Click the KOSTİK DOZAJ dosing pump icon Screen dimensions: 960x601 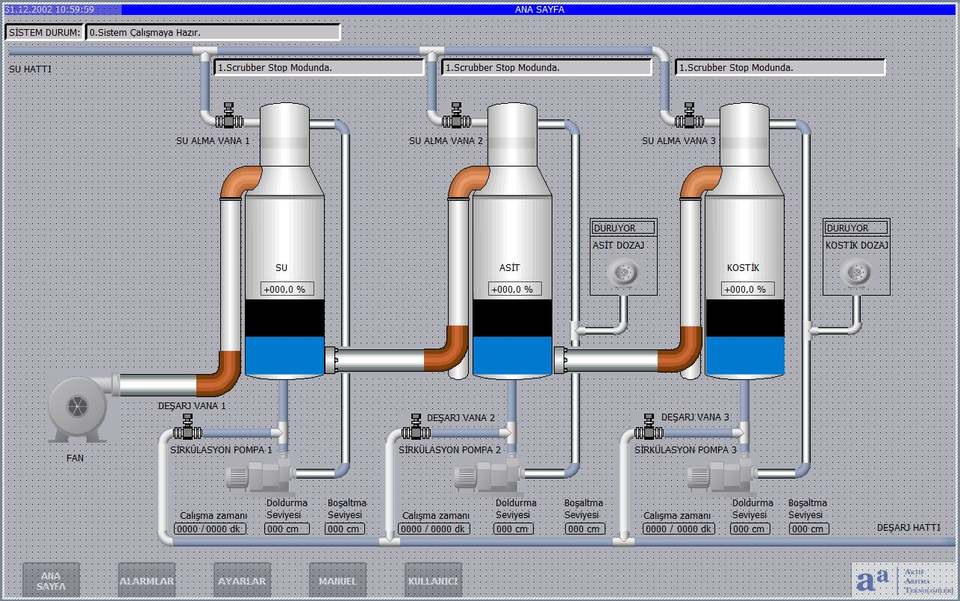(855, 271)
